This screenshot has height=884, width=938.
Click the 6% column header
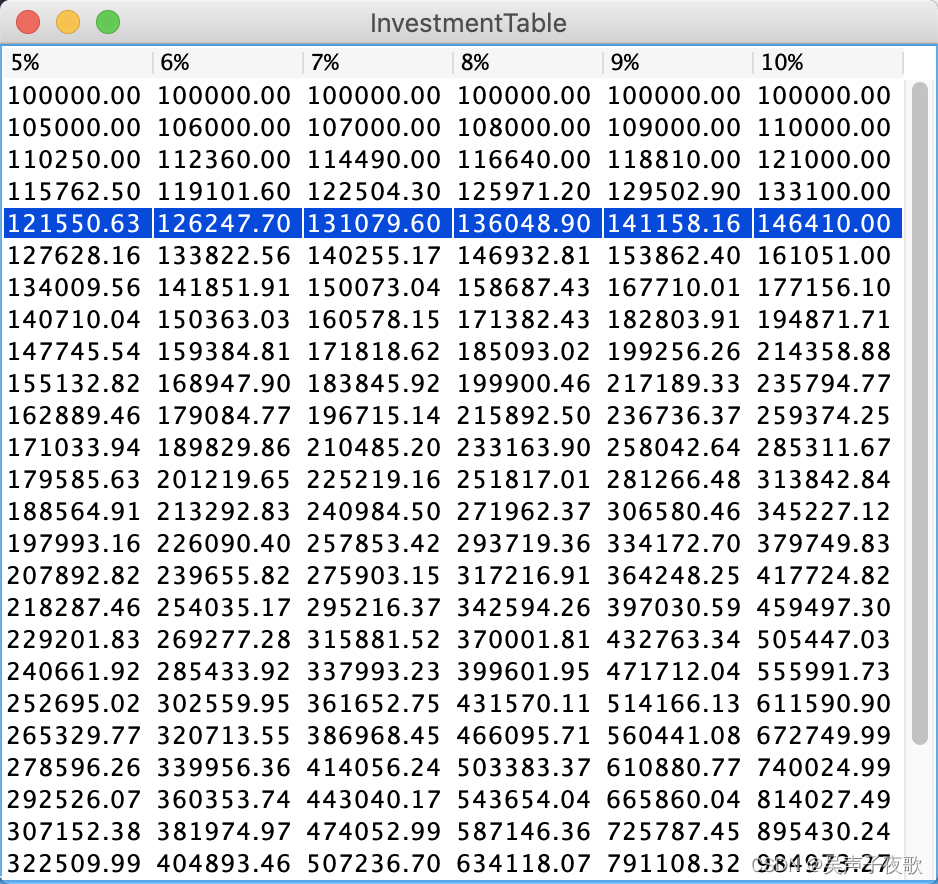(228, 62)
